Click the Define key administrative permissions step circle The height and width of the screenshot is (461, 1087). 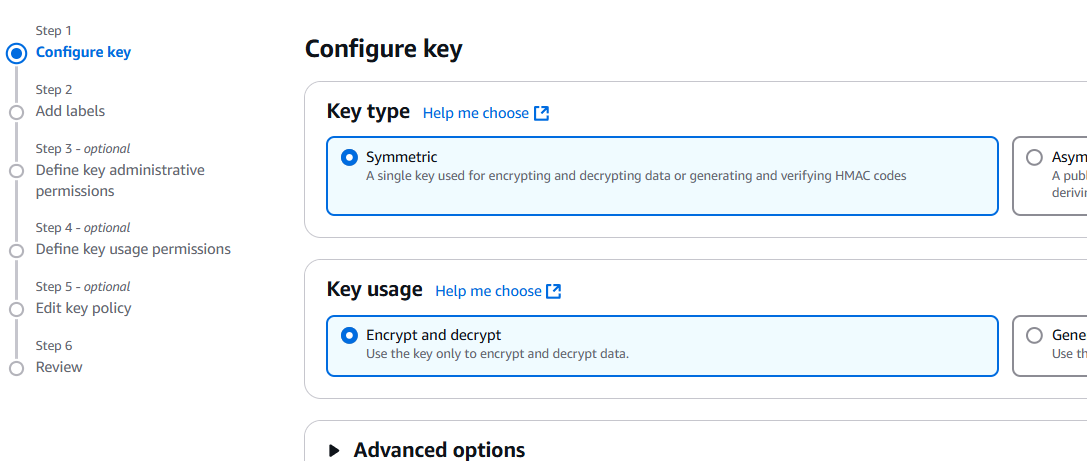[16, 171]
